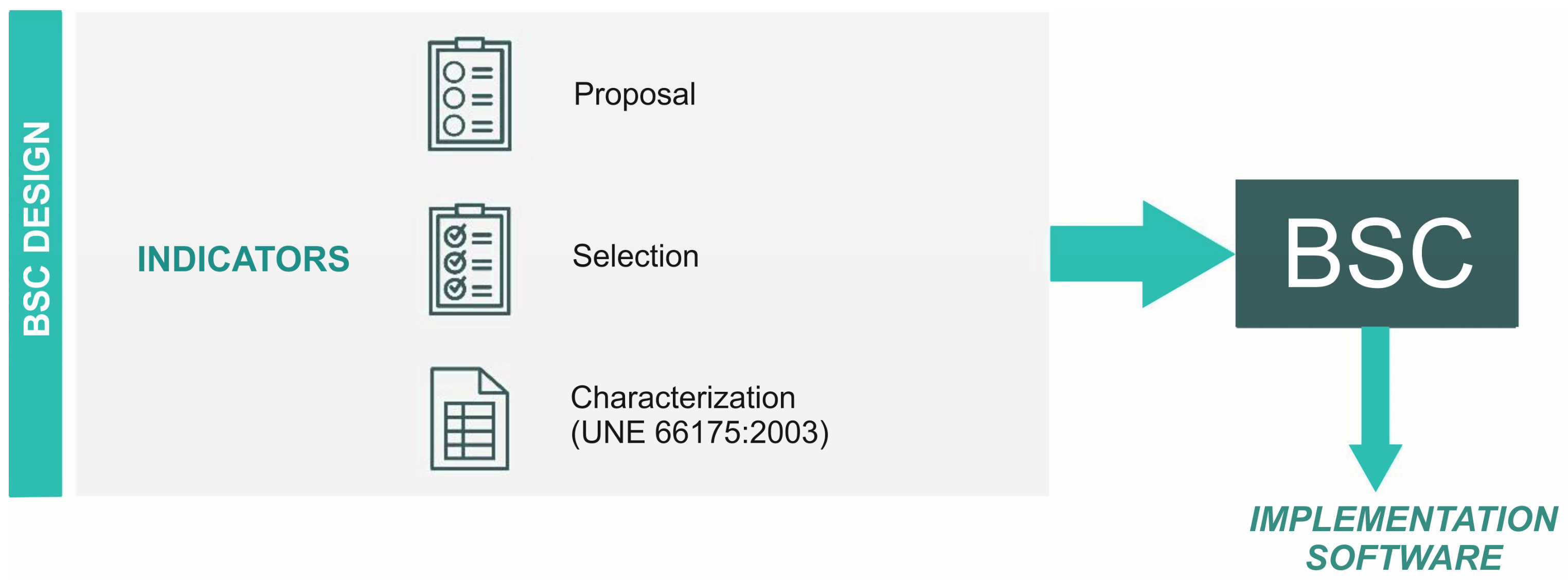This screenshot has width=1568, height=580.
Task: Click the folded corner of the document icon
Action: click(x=493, y=381)
